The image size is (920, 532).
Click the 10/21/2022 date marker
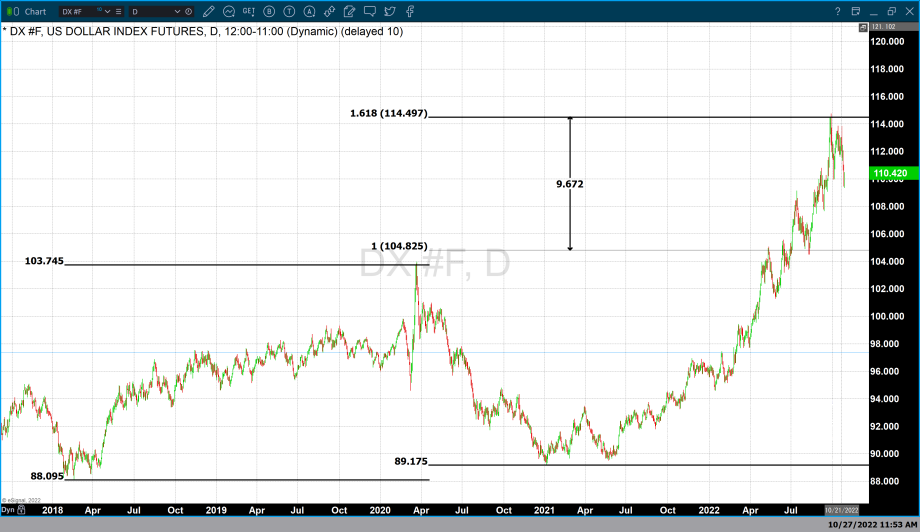click(x=839, y=509)
